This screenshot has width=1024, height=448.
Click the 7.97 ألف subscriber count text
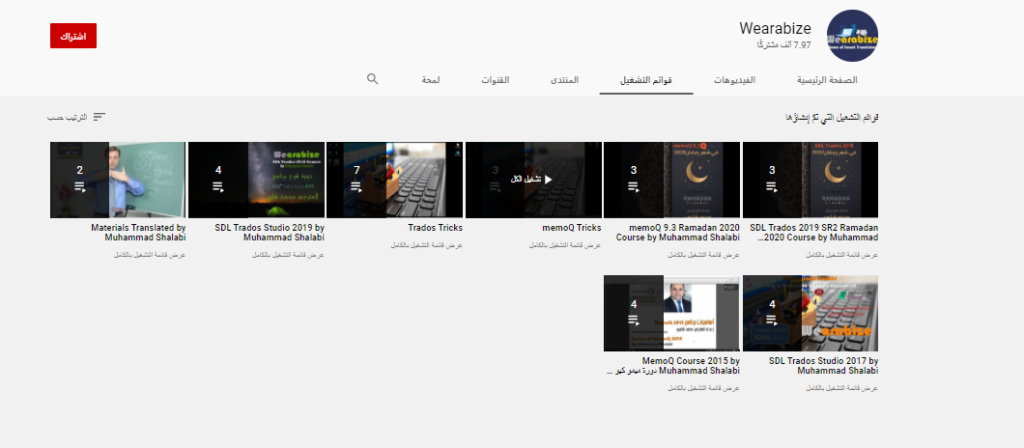(784, 45)
